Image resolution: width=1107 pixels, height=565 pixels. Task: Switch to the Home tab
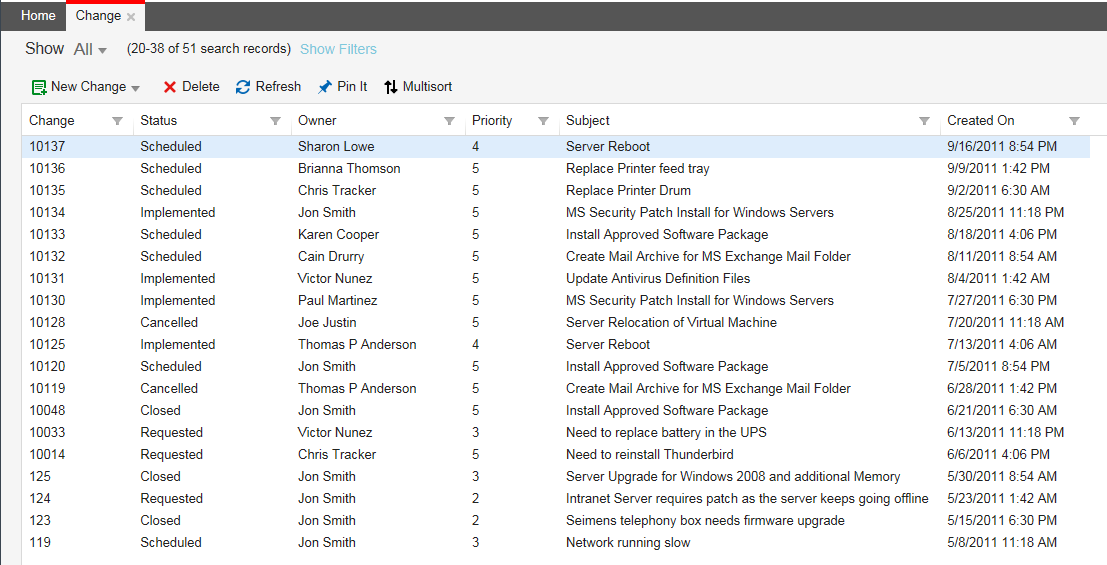38,16
